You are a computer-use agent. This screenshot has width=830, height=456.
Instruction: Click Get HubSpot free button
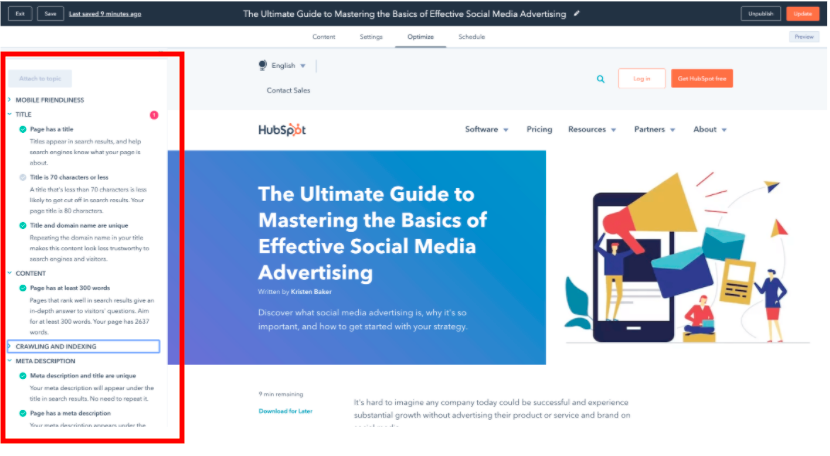(702, 79)
